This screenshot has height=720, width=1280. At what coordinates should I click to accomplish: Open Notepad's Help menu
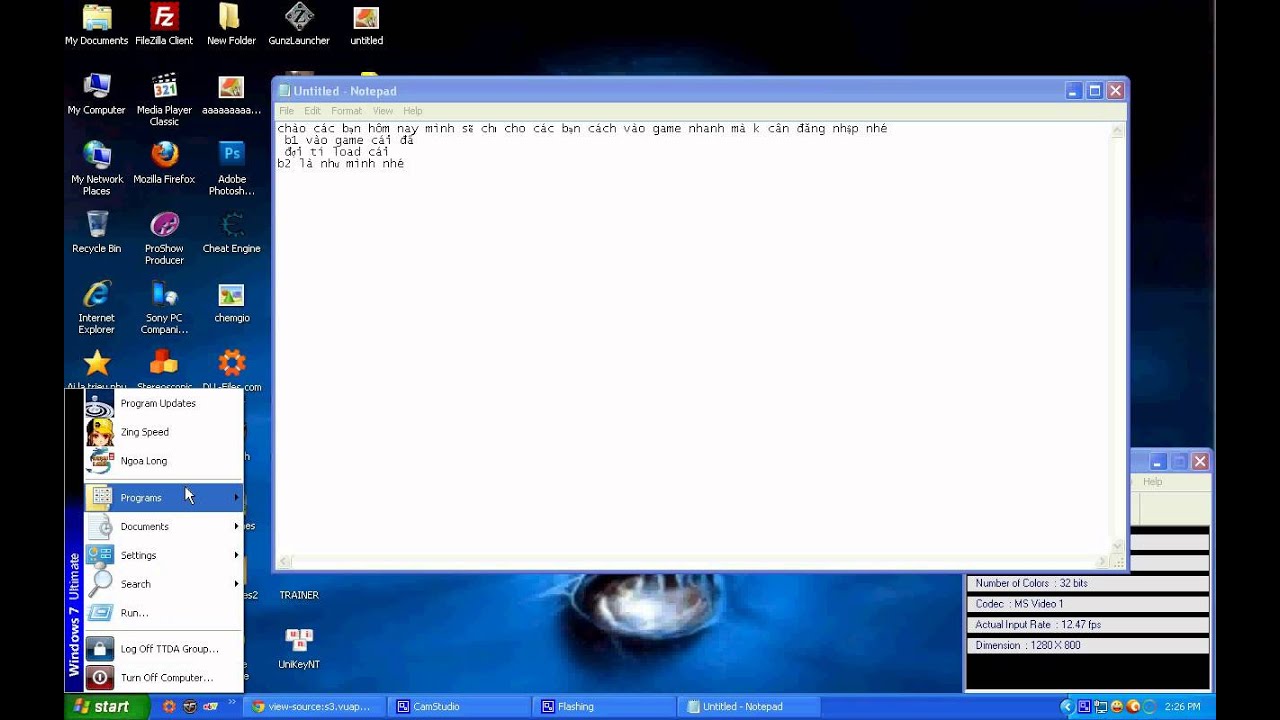tap(413, 111)
